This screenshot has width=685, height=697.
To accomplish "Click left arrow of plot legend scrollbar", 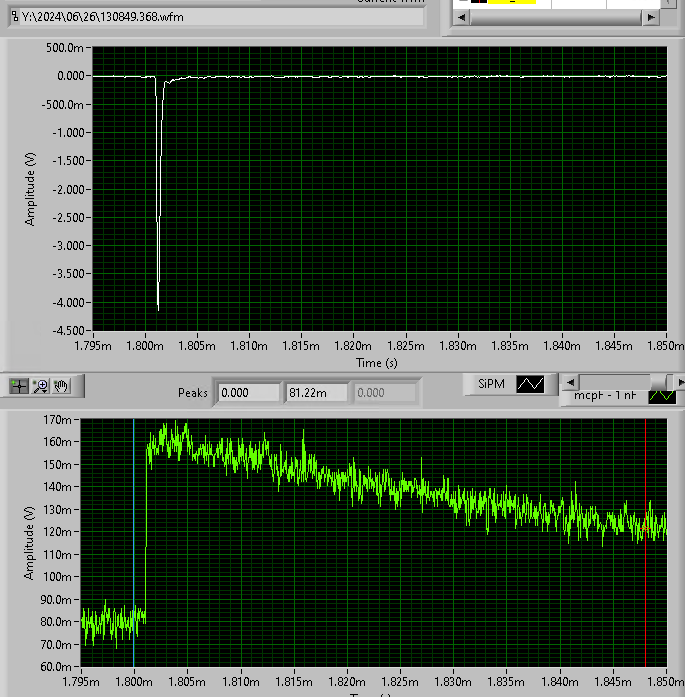I will coord(570,382).
